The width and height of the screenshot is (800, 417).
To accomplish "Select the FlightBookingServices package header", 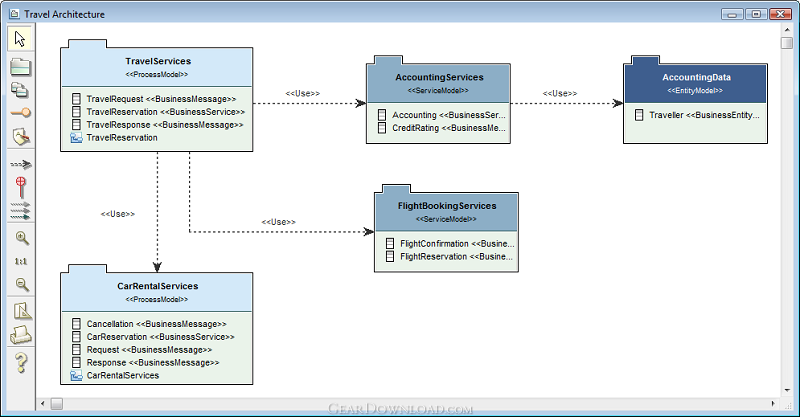I will click(x=446, y=212).
